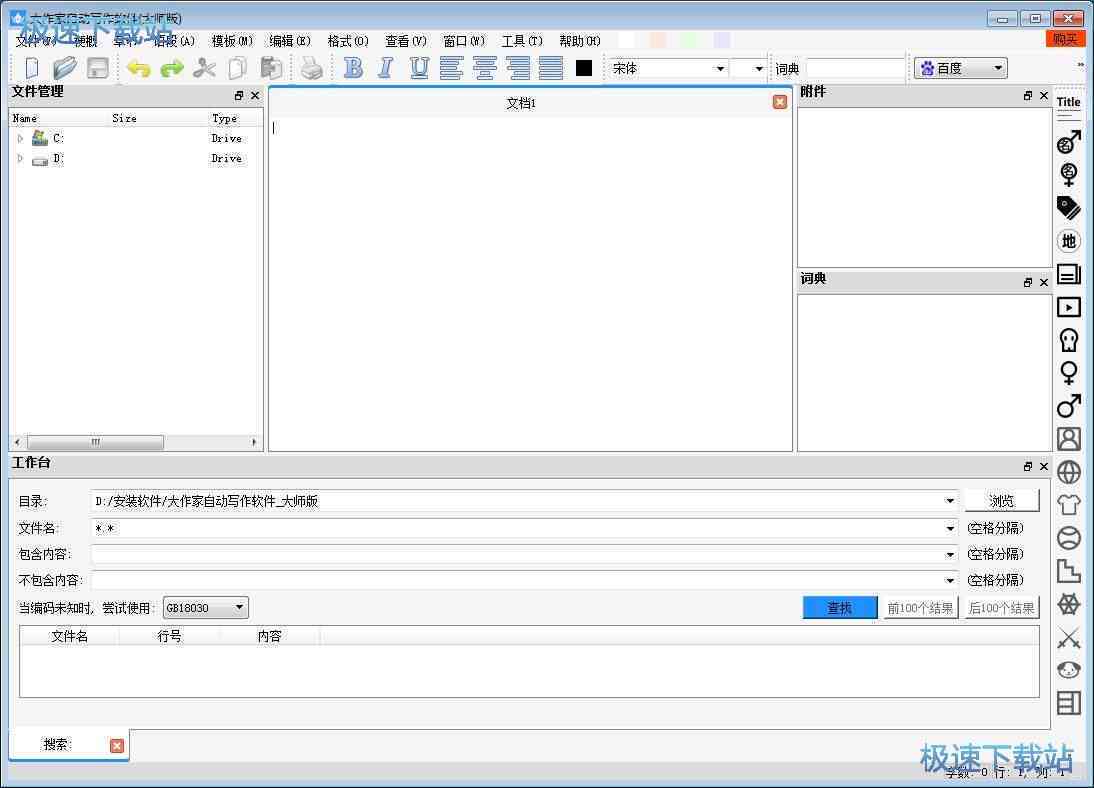Cut selection with the scissors icon
The image size is (1094, 788).
(204, 68)
